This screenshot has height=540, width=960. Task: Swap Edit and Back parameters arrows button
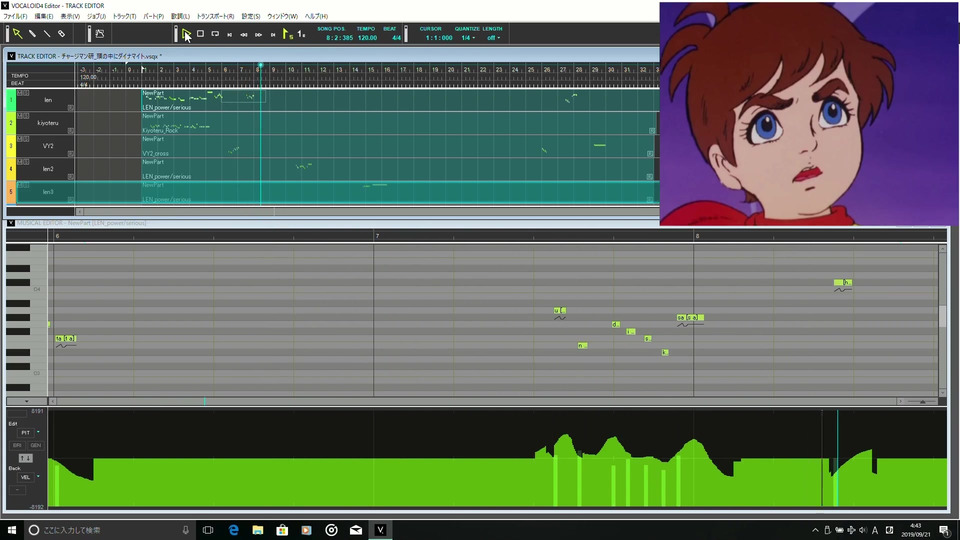(25, 459)
